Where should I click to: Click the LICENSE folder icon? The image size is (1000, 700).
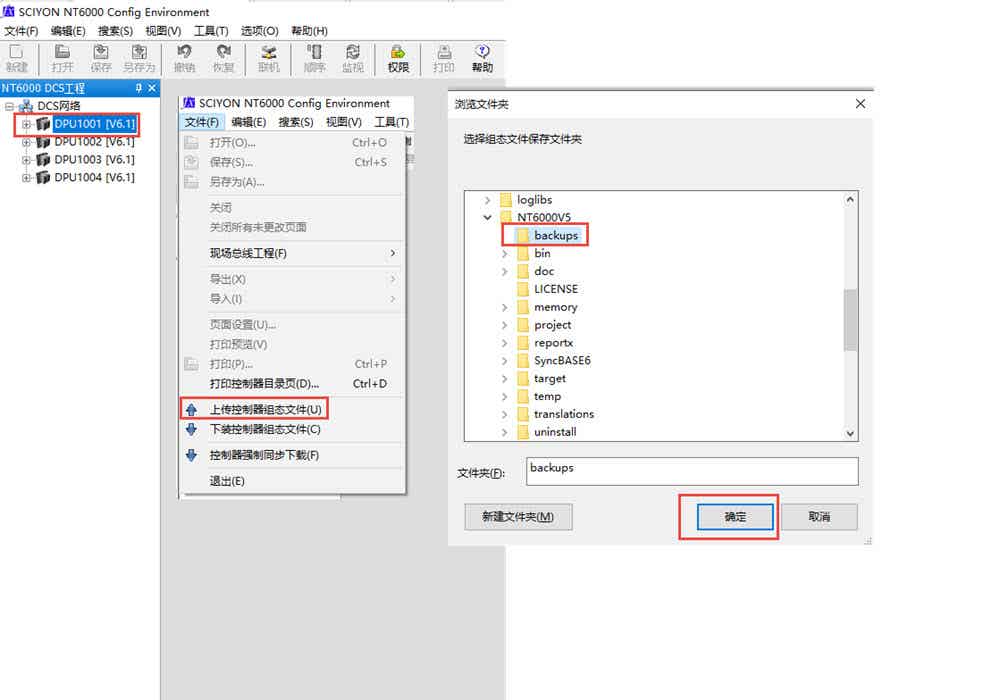[x=522, y=289]
